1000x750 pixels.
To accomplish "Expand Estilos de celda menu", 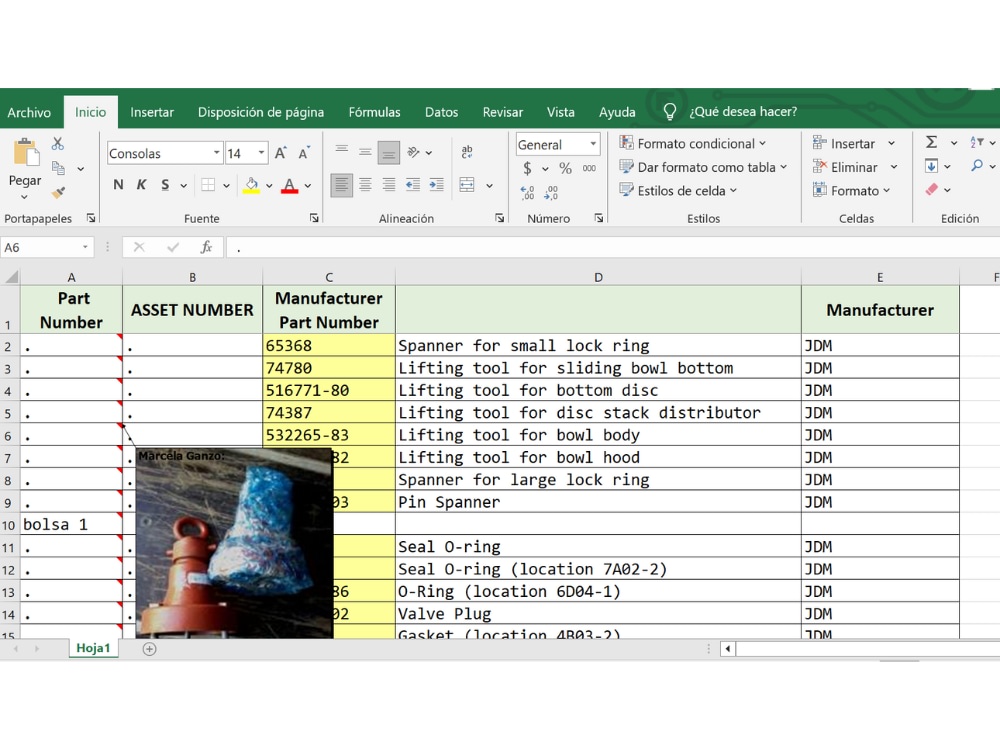I will 678,191.
